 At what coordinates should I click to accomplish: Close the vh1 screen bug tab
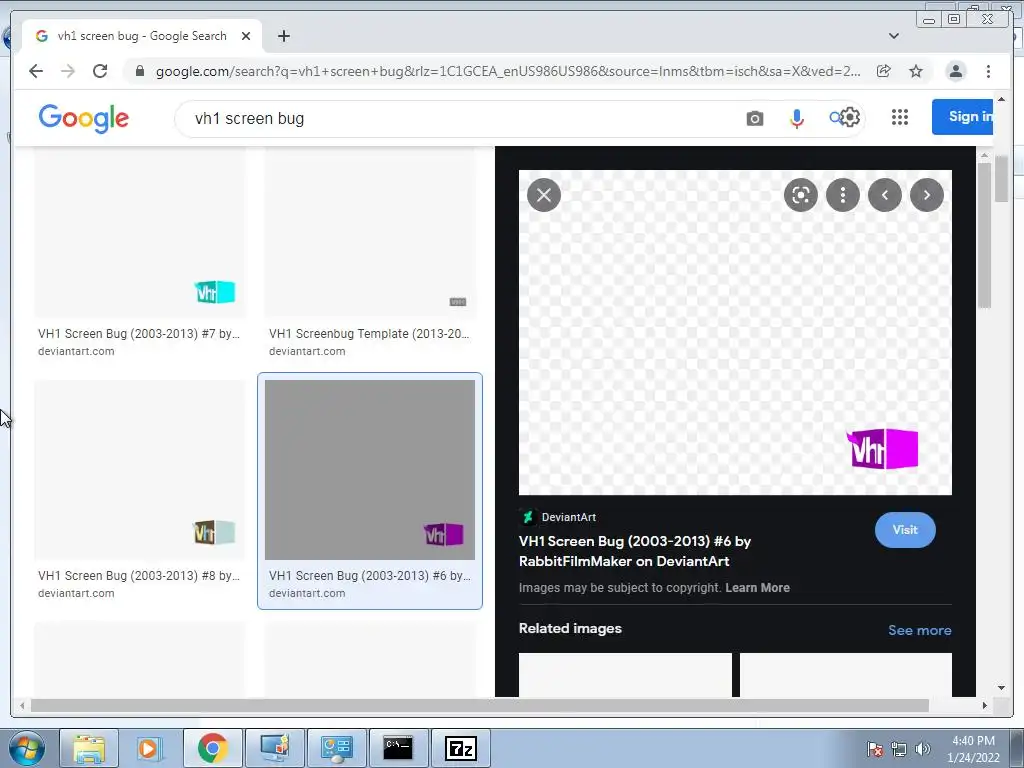click(246, 36)
